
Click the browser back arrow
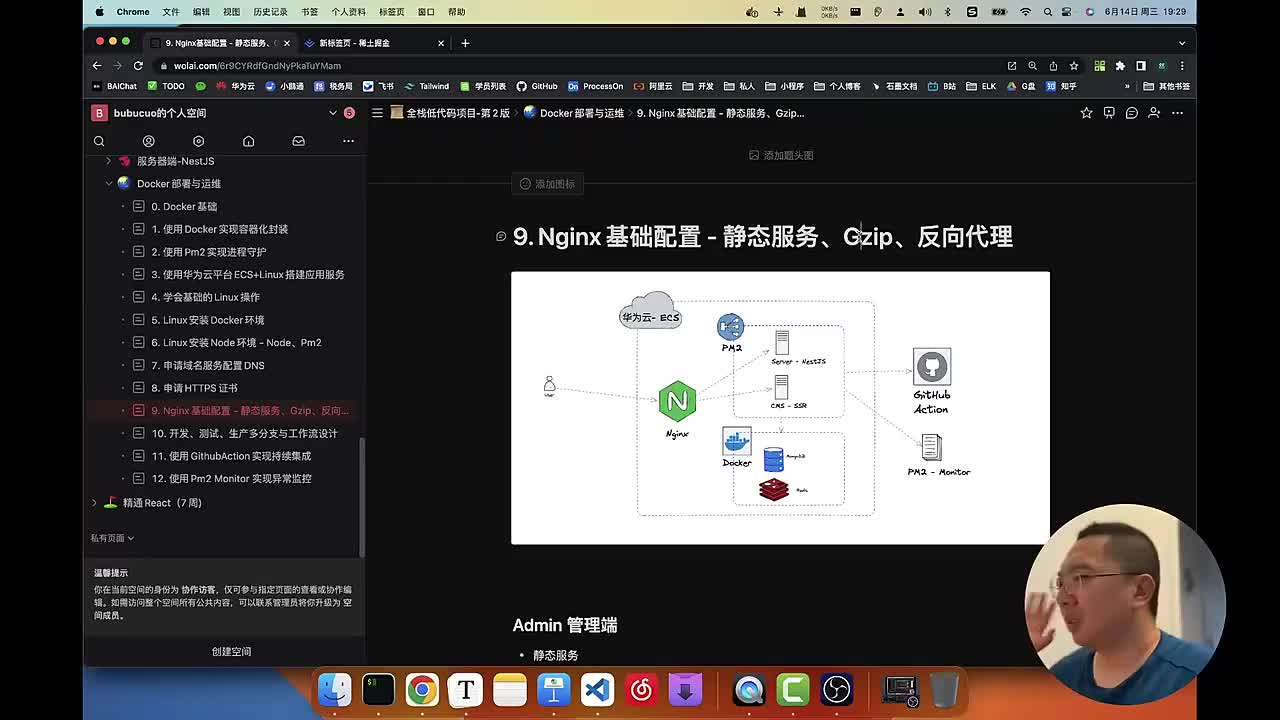(x=99, y=66)
